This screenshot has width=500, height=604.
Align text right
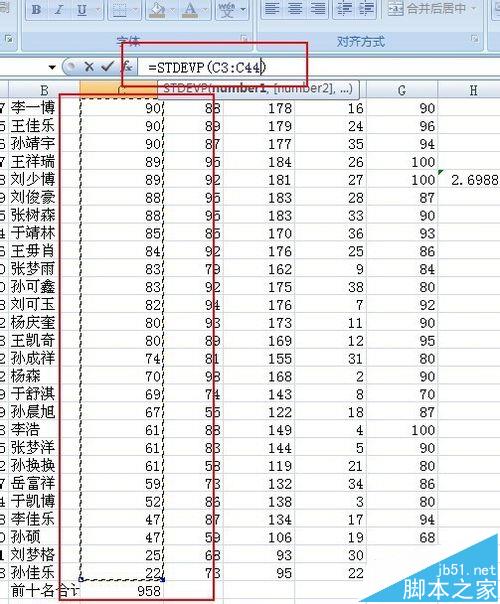click(x=318, y=8)
